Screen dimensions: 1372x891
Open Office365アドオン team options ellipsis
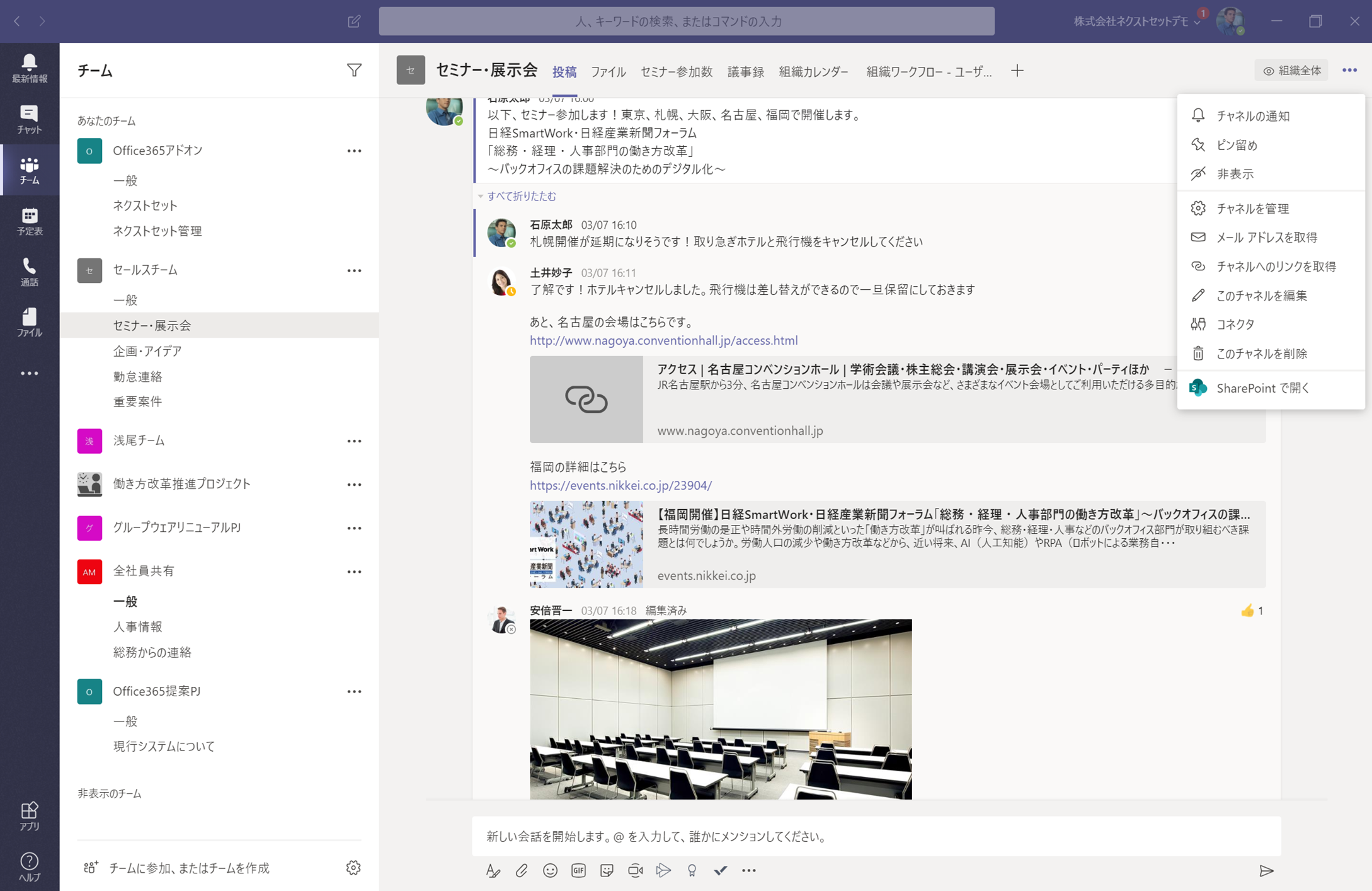pos(354,151)
